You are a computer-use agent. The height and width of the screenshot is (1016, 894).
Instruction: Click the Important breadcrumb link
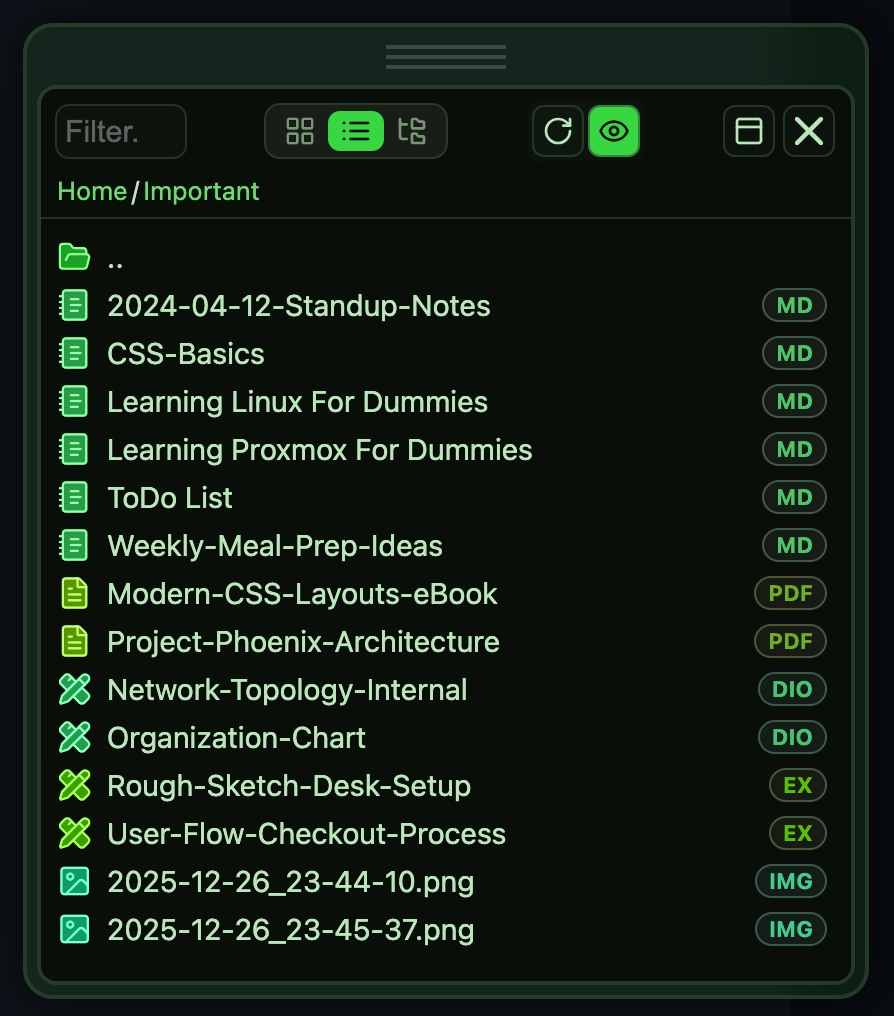coord(201,191)
